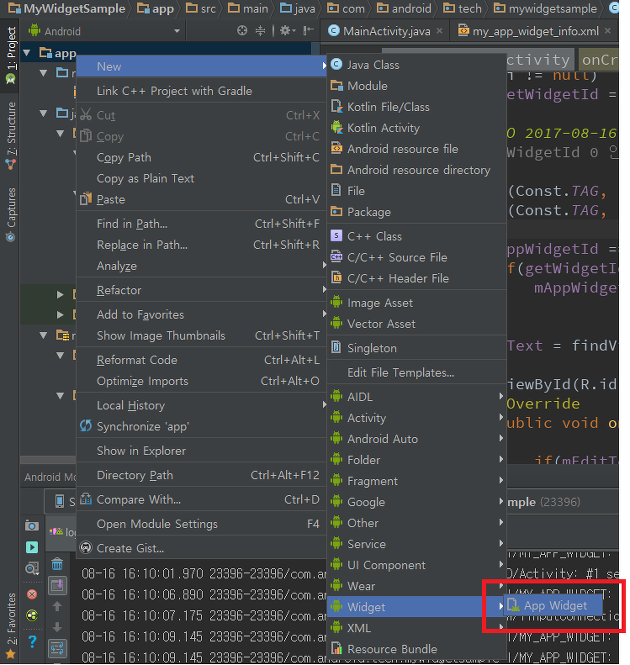The image size is (630, 665).
Task: Select Copy Path in context menu
Action: point(201,157)
